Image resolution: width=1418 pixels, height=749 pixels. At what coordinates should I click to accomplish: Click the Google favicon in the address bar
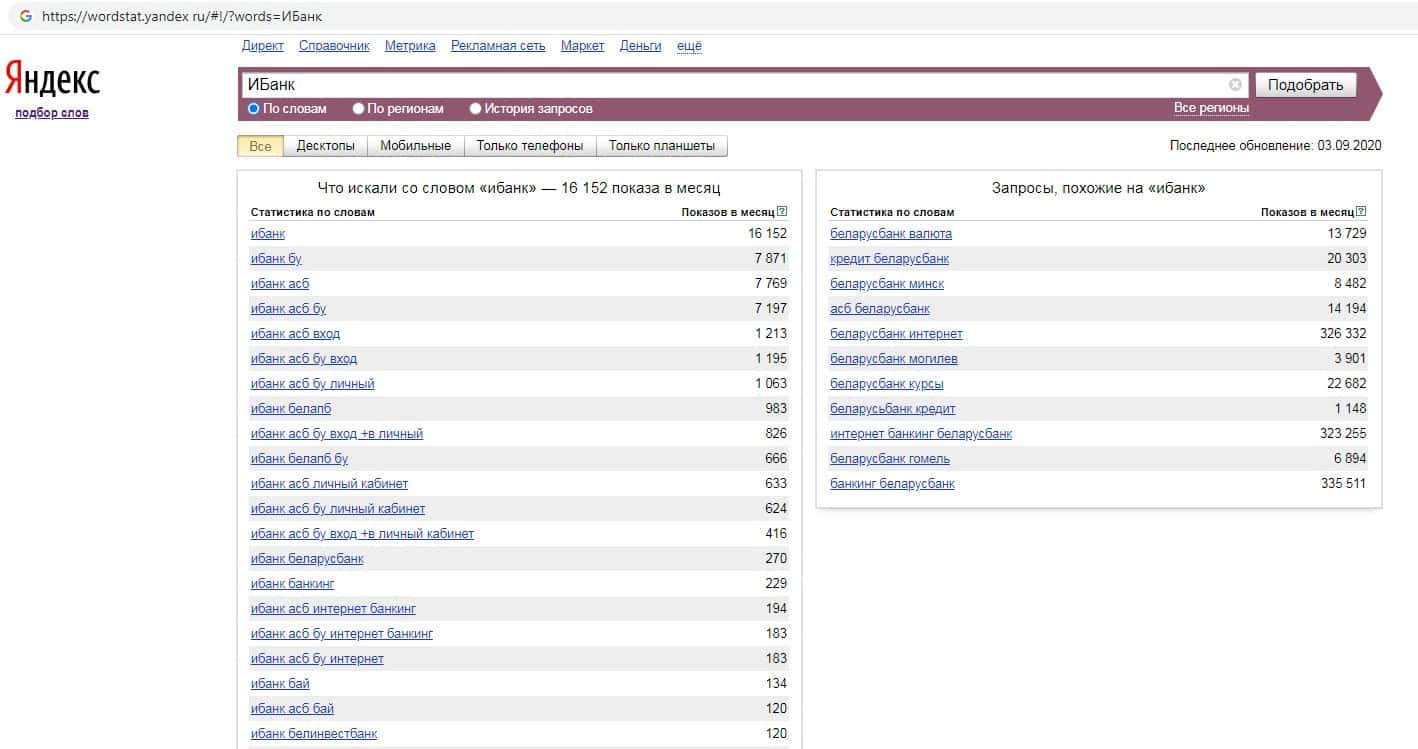point(25,16)
